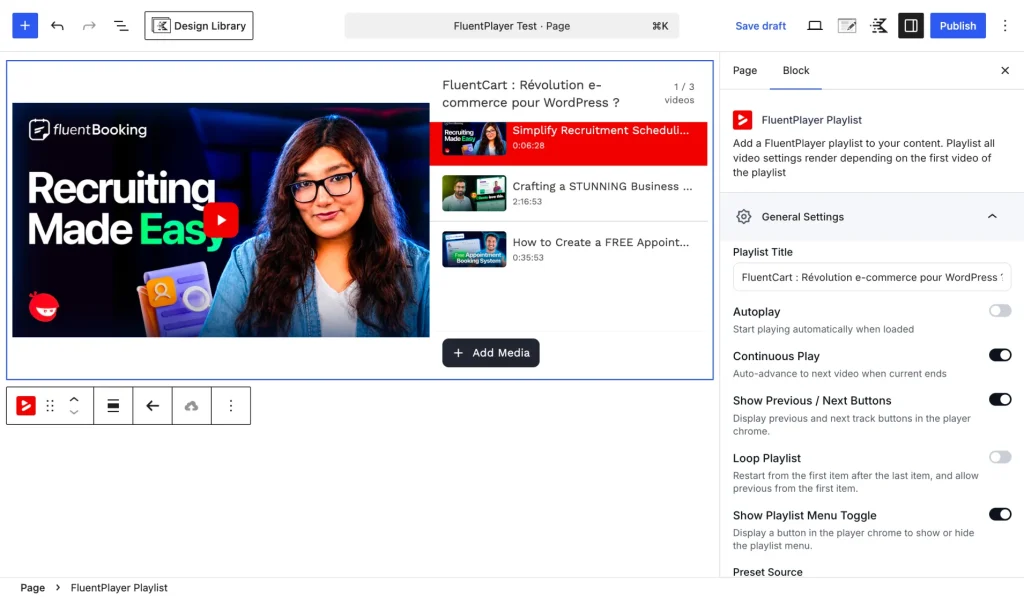
Task: Click the fluentBooking logo on video
Action: pyautogui.click(x=88, y=129)
